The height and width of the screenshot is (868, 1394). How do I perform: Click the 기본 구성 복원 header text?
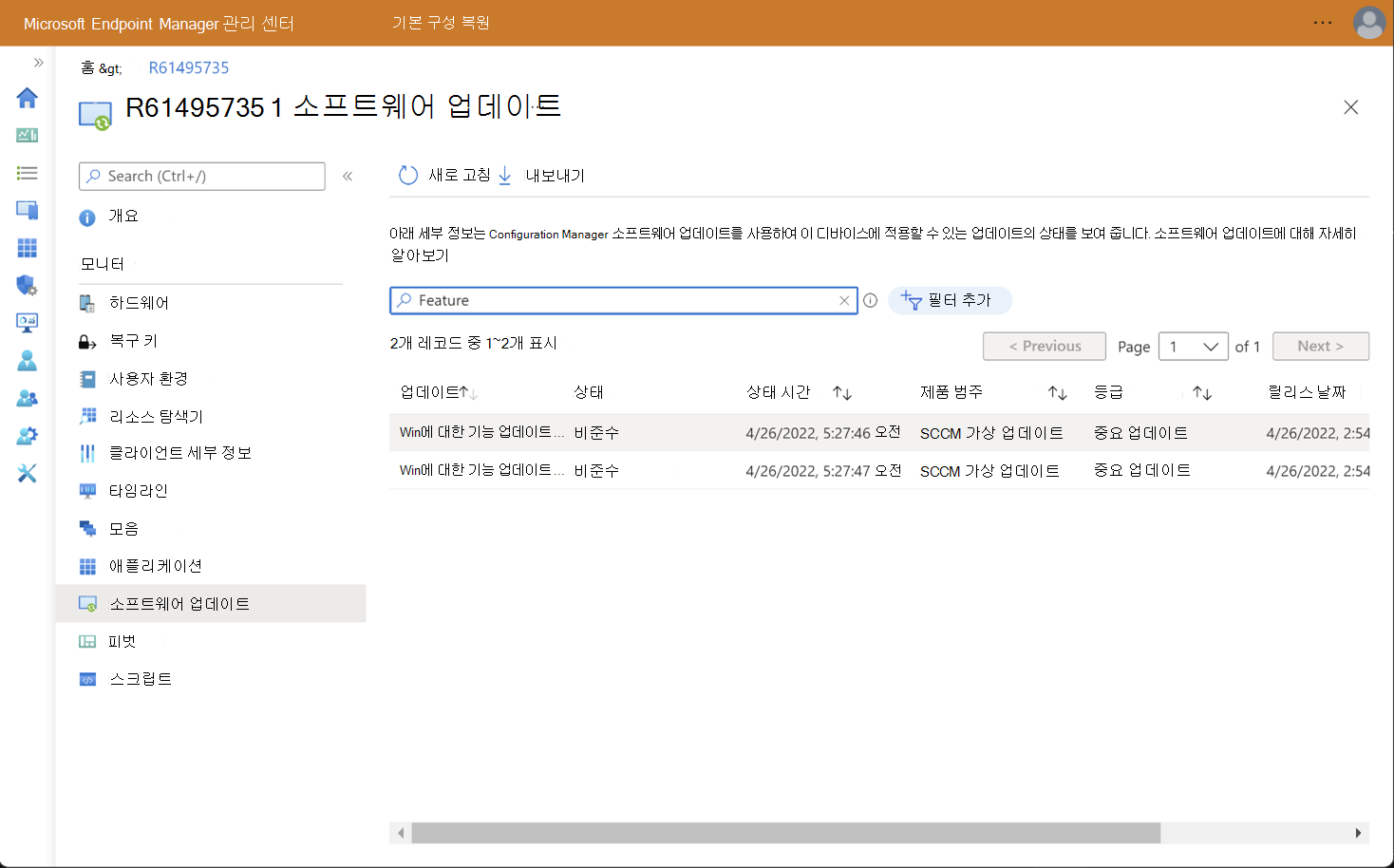[441, 23]
